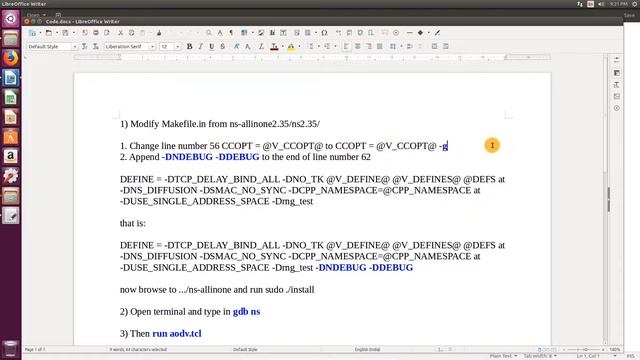Click the Insert Special Character omega icon
The width and height of the screenshot is (640, 360).
coord(324,33)
